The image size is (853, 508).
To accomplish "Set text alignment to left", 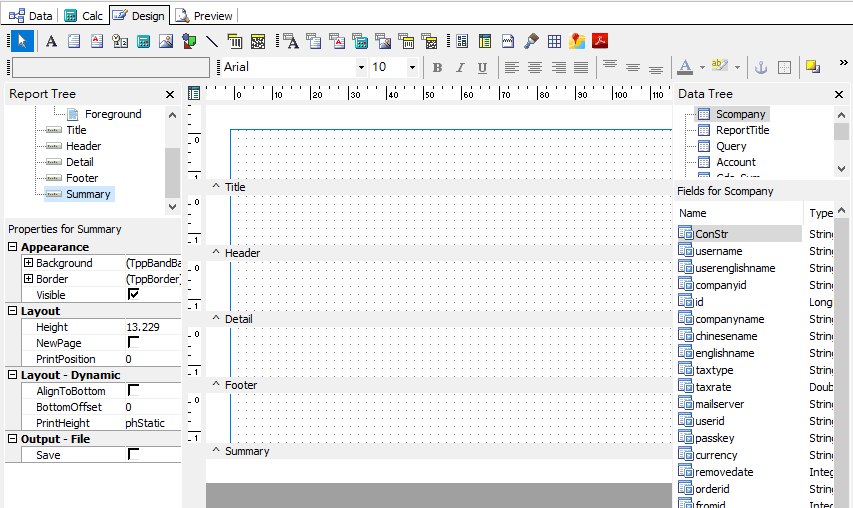I will [511, 67].
